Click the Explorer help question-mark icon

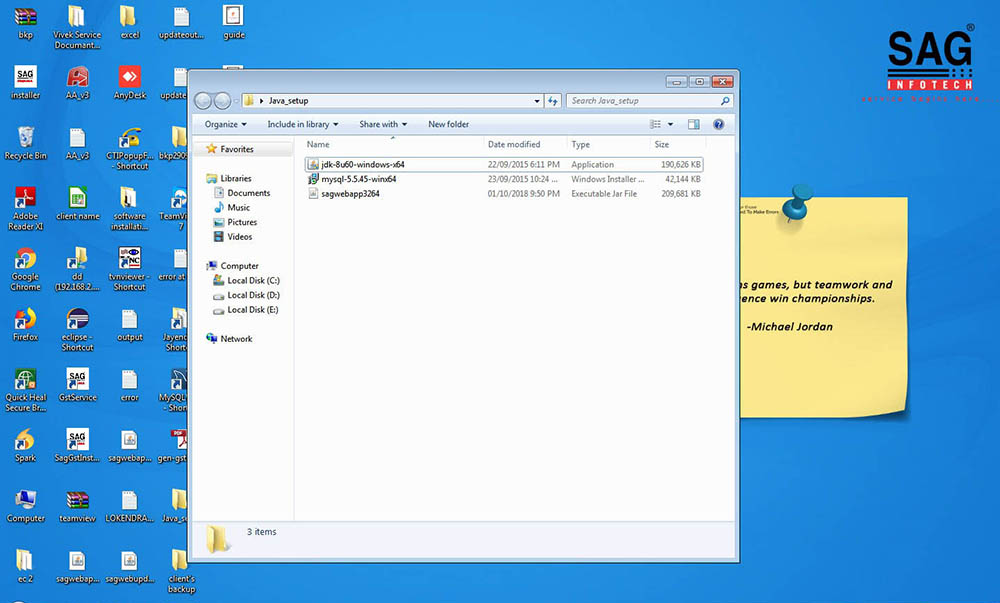coord(718,125)
